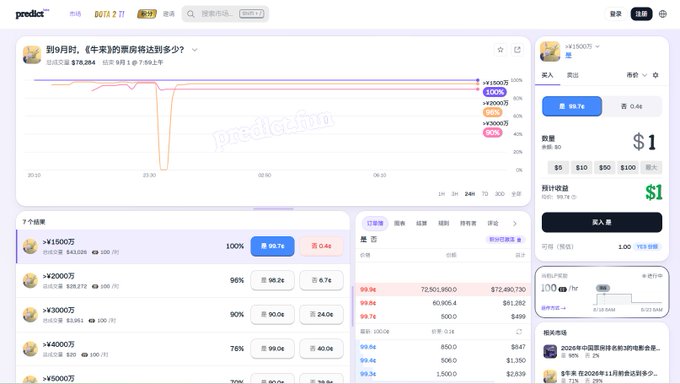Switch to the 图表 chart tab

399,223
